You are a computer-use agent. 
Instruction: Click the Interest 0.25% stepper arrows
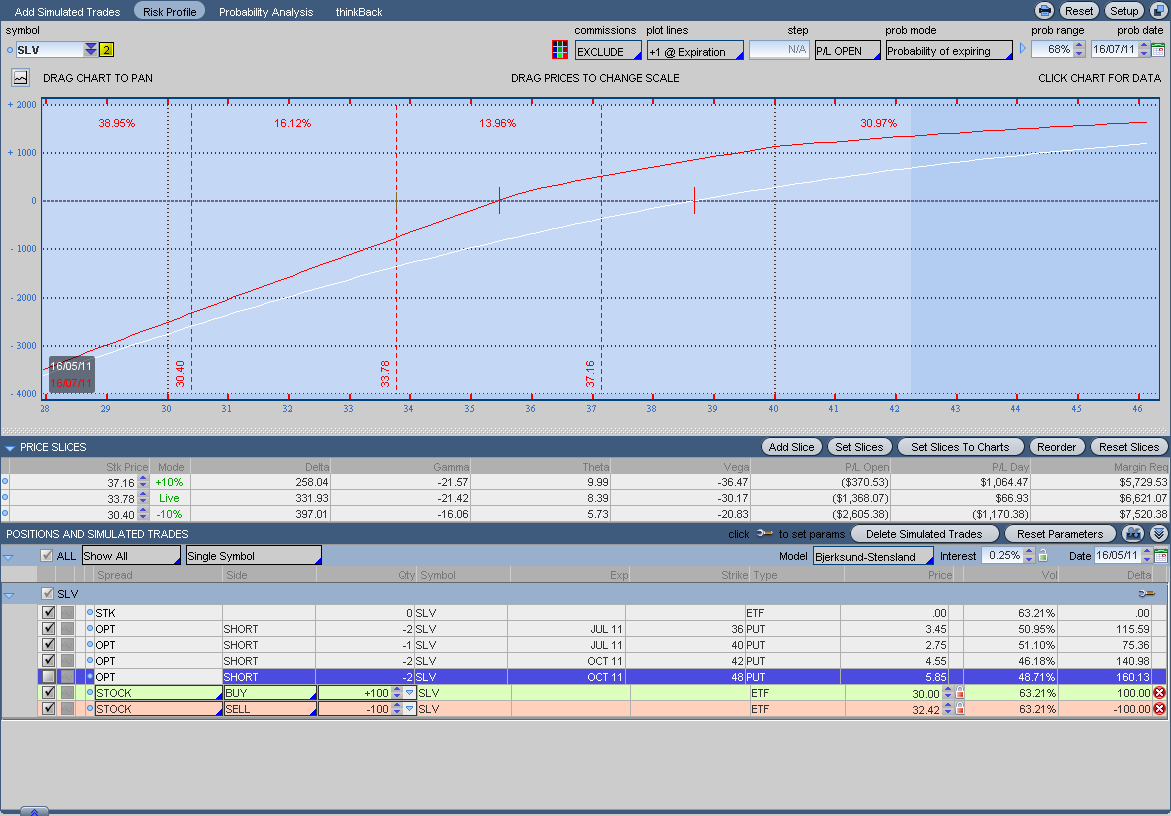tap(1029, 555)
